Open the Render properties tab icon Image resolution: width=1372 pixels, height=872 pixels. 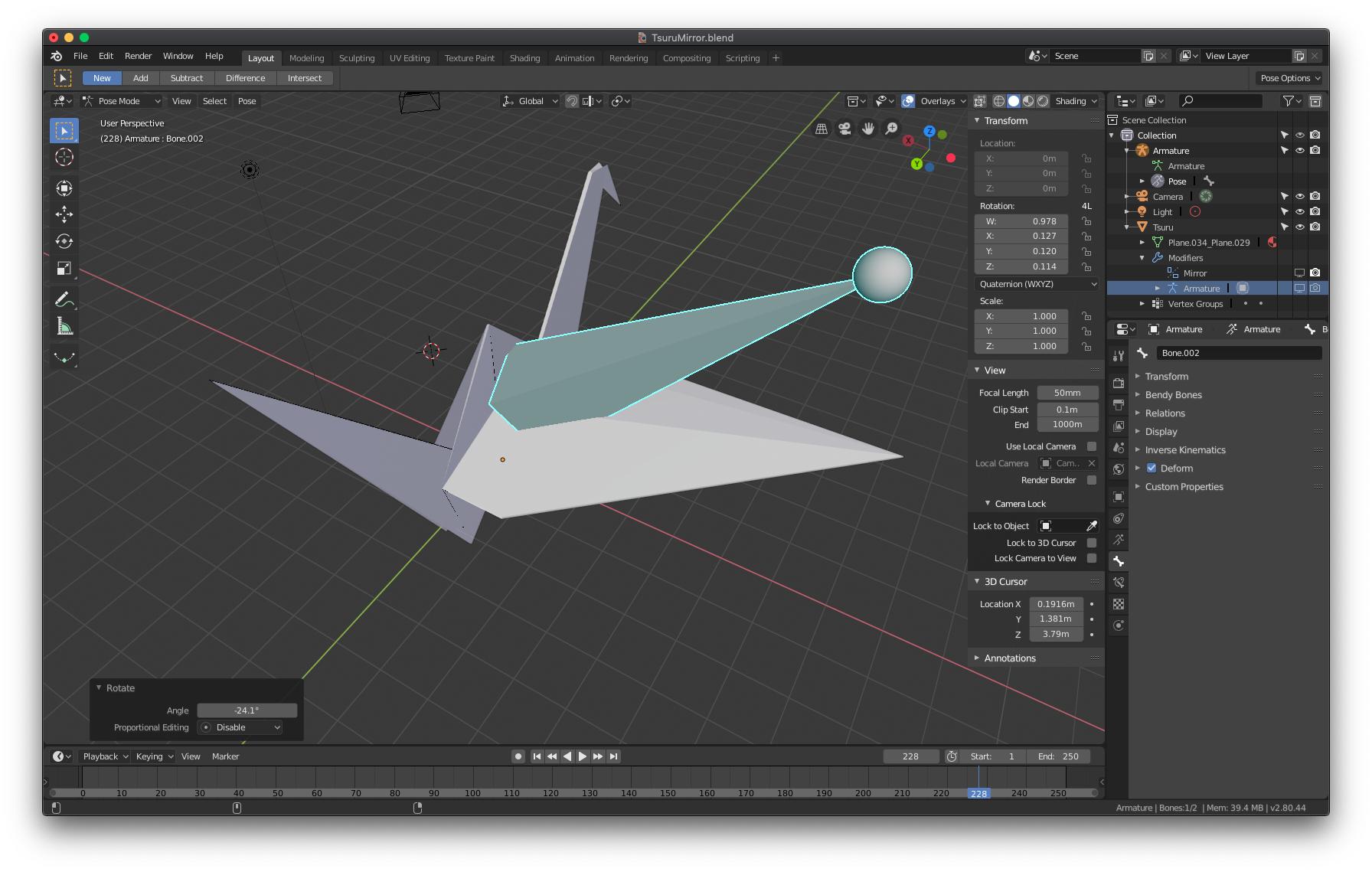(x=1119, y=383)
